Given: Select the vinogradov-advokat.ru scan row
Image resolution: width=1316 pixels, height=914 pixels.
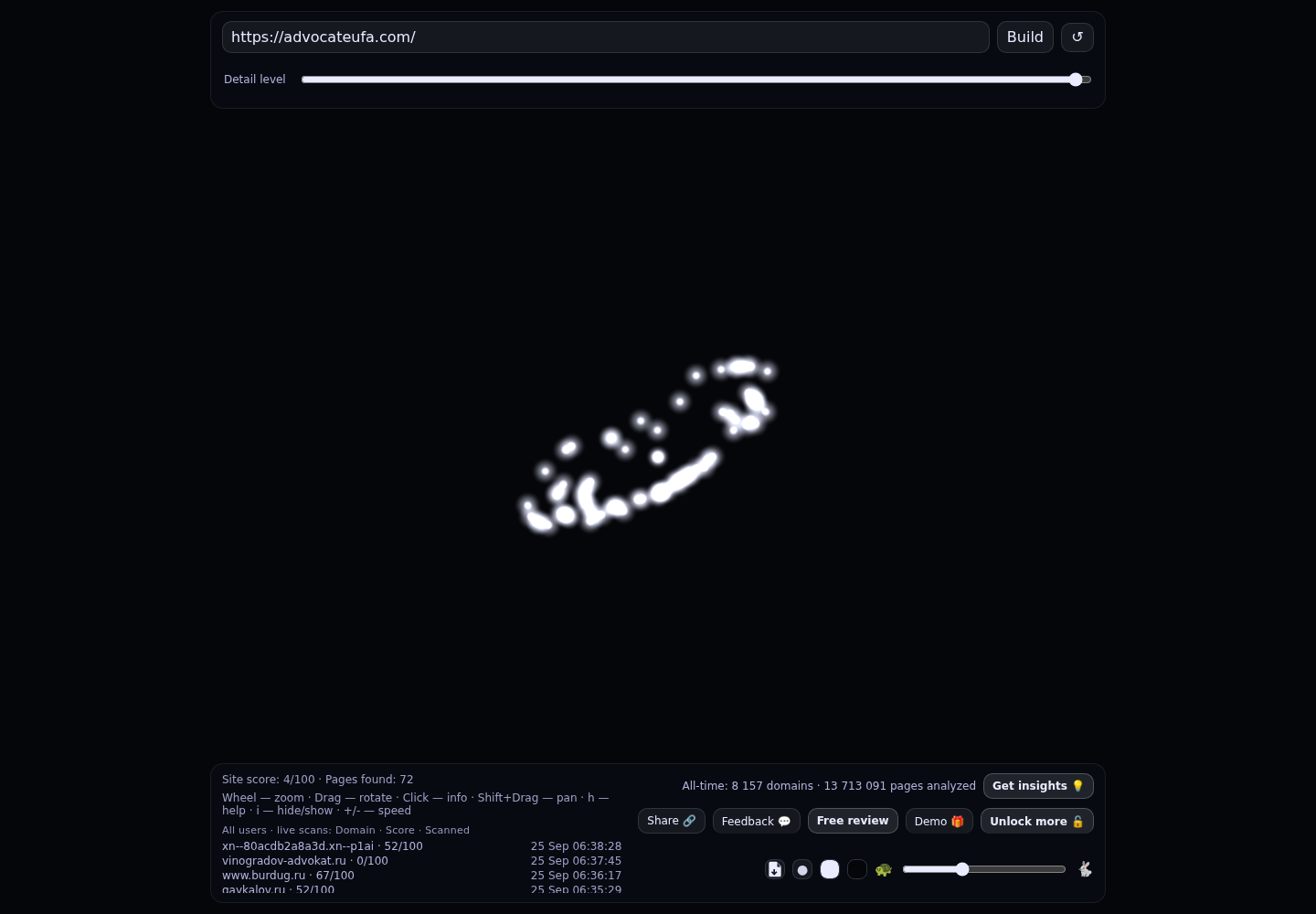Looking at the screenshot, I should (x=421, y=861).
